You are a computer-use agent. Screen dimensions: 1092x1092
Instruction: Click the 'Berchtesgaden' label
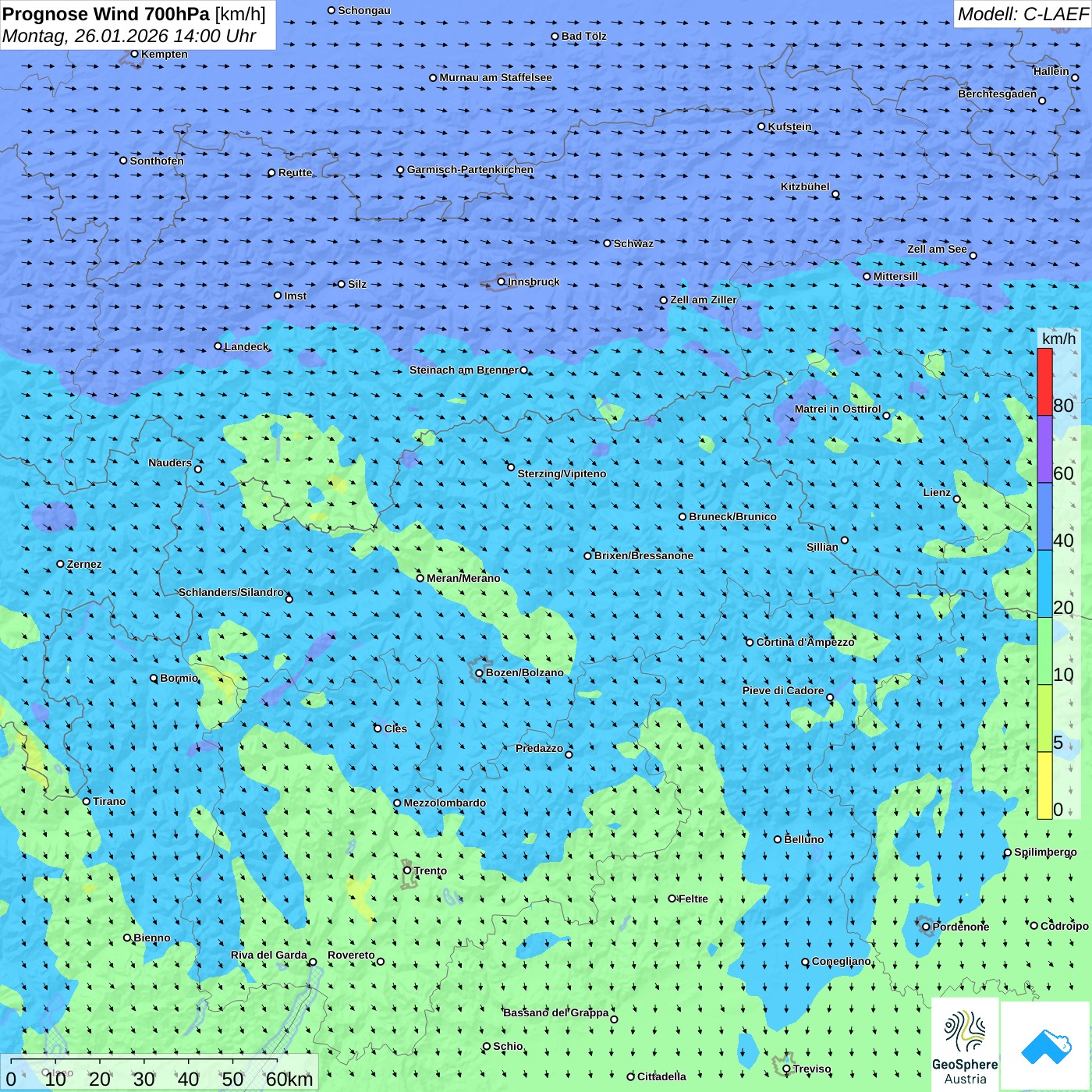click(998, 94)
